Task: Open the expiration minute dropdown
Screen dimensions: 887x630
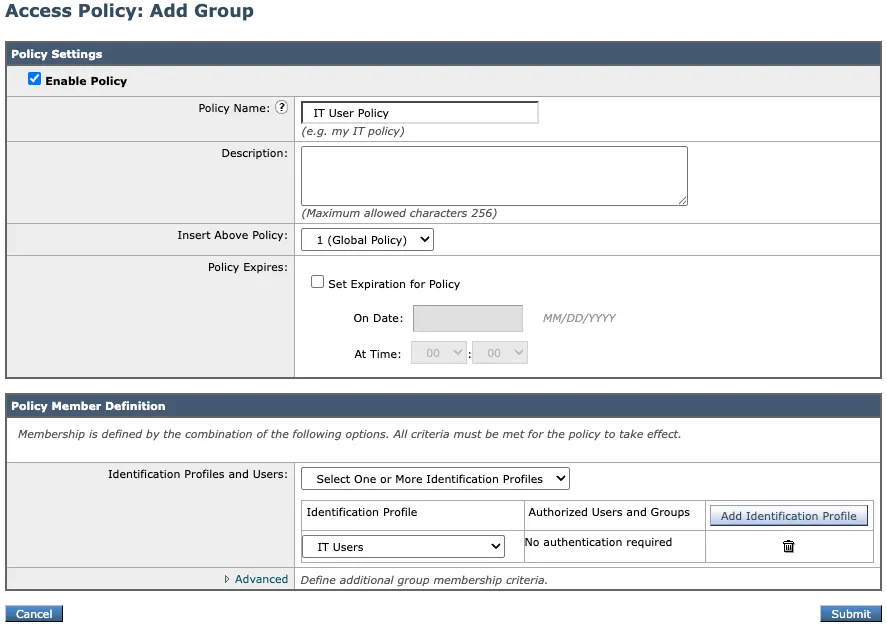Action: pyautogui.click(x=499, y=353)
